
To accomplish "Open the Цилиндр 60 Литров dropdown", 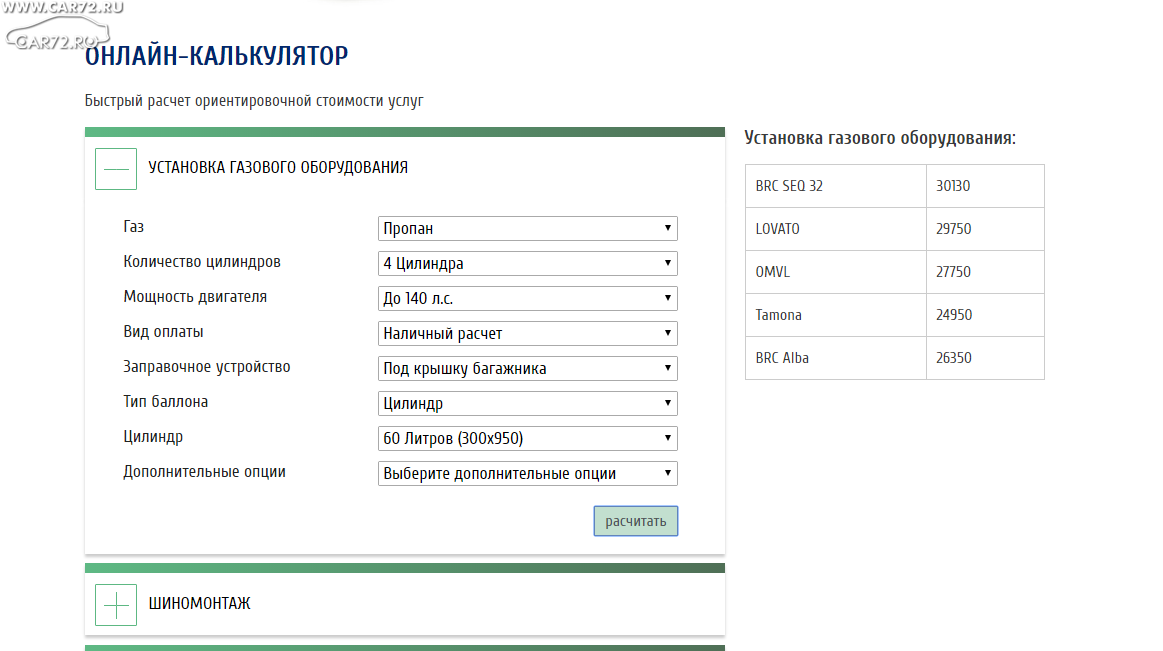I will tap(527, 438).
